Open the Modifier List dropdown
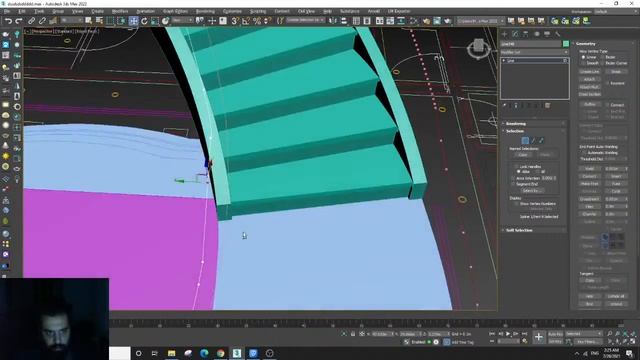Screen dimensions: 640x360 click(x=535, y=52)
